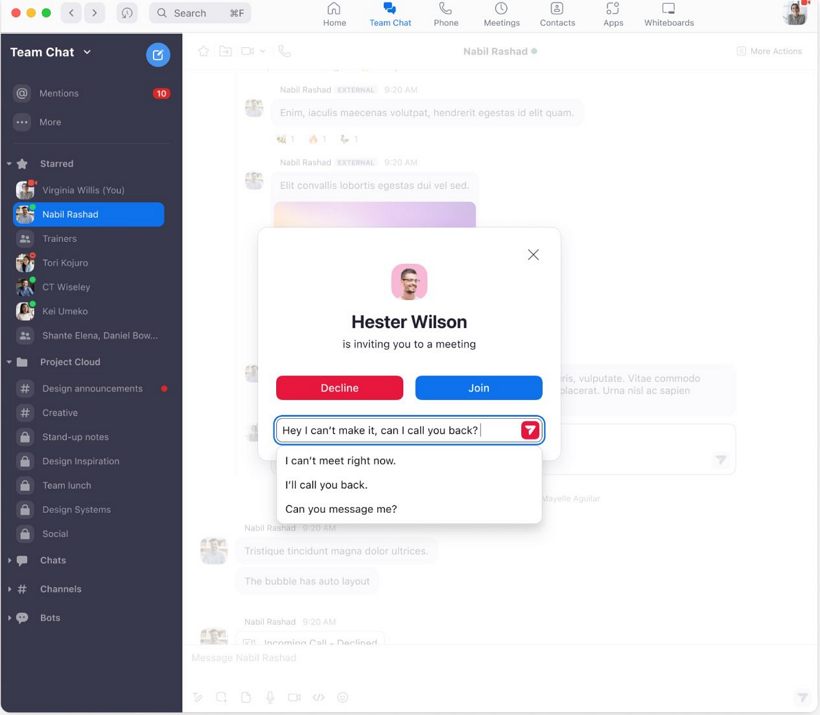The image size is (820, 715).
Task: Go back in navigation history
Action: 71,13
